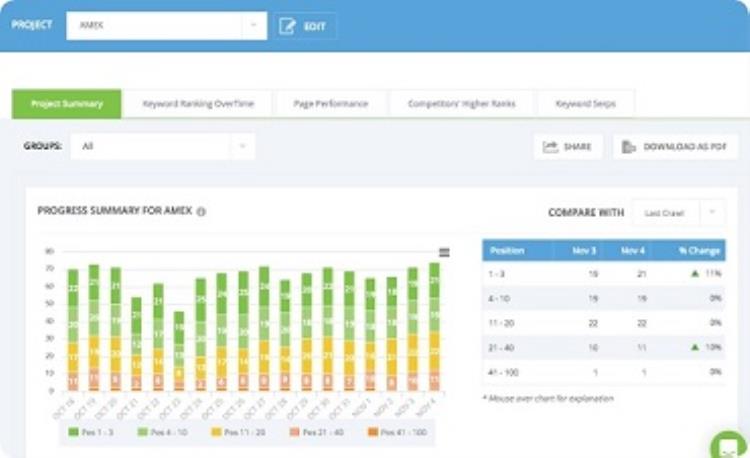750x458 pixels.
Task: Open the chart hamburger menu
Action: click(444, 252)
